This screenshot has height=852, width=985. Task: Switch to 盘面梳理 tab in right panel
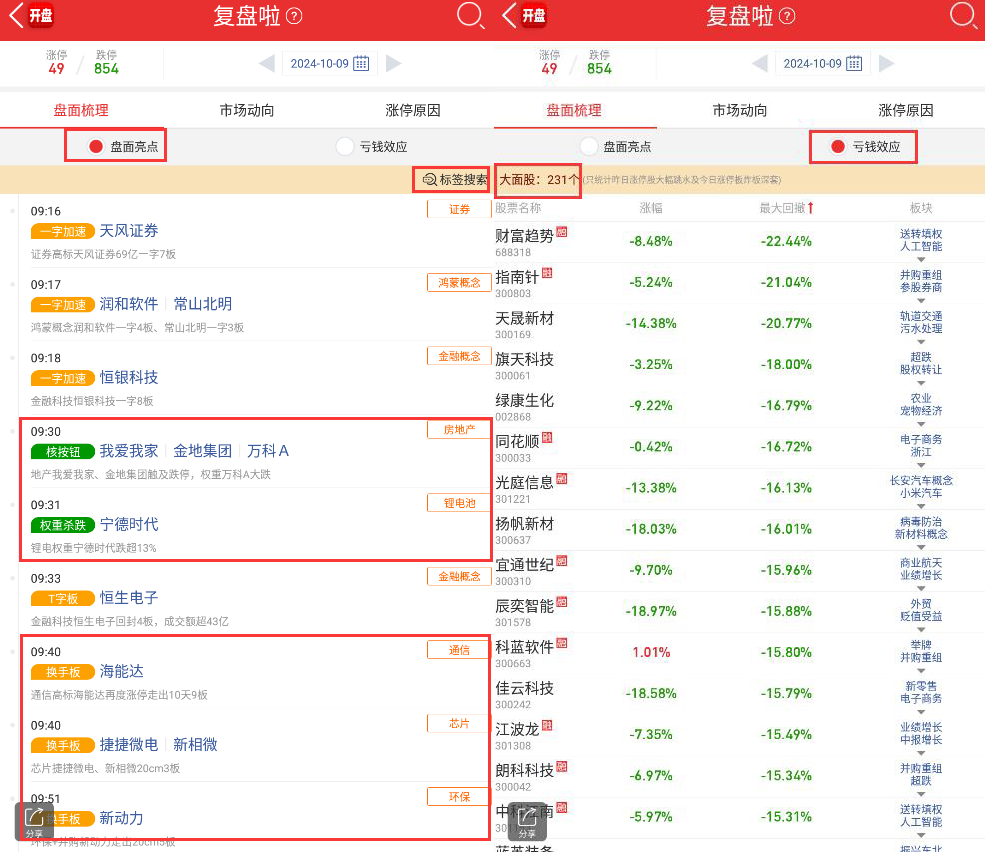574,111
